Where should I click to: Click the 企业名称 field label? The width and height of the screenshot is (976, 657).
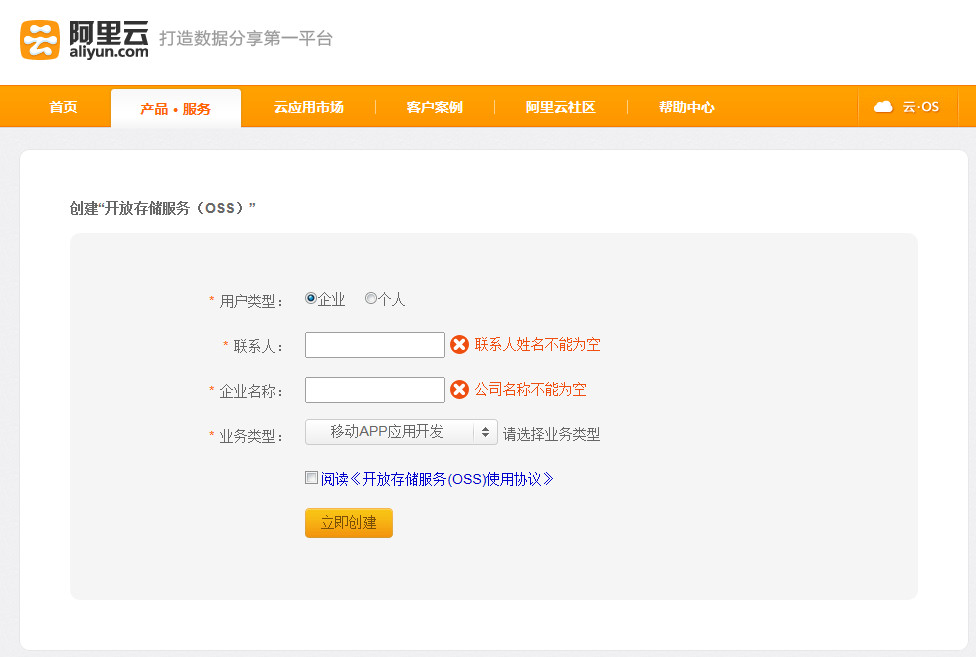point(251,391)
